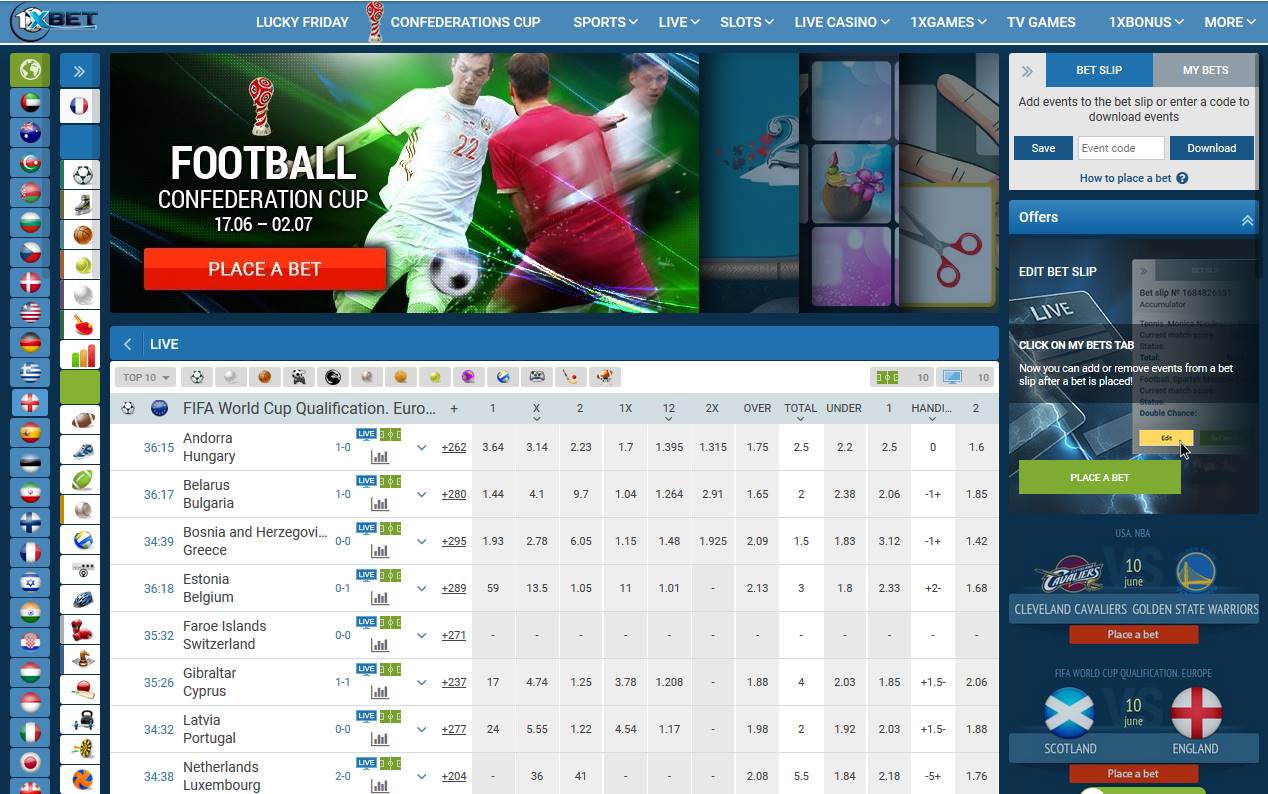Click Place a bet under Scotland vs England

coord(1133,773)
